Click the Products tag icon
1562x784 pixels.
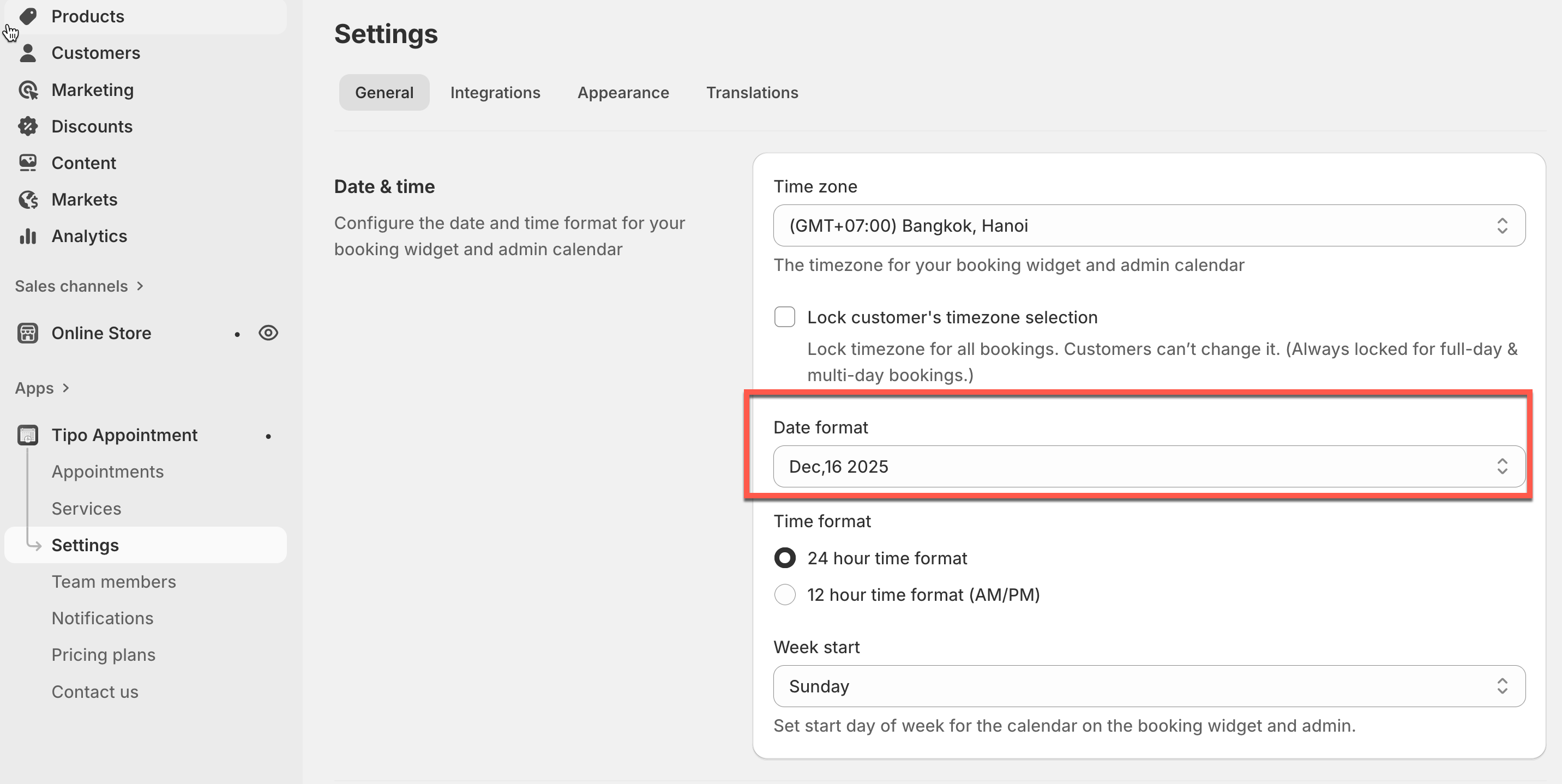click(x=28, y=16)
